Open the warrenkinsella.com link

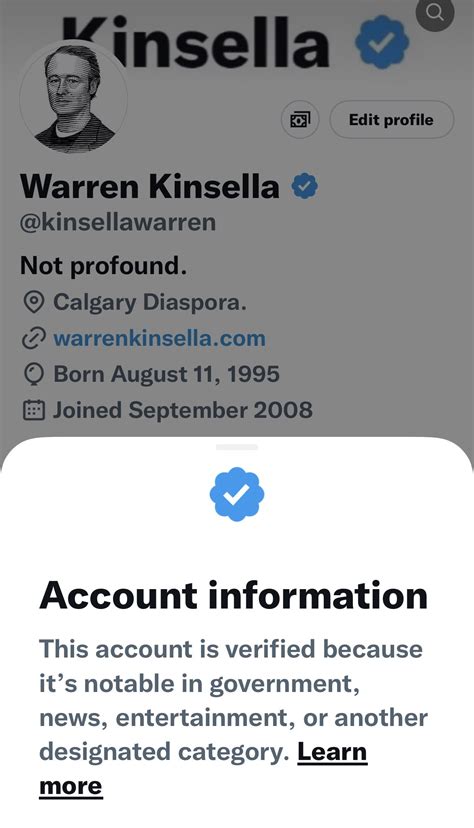159,338
